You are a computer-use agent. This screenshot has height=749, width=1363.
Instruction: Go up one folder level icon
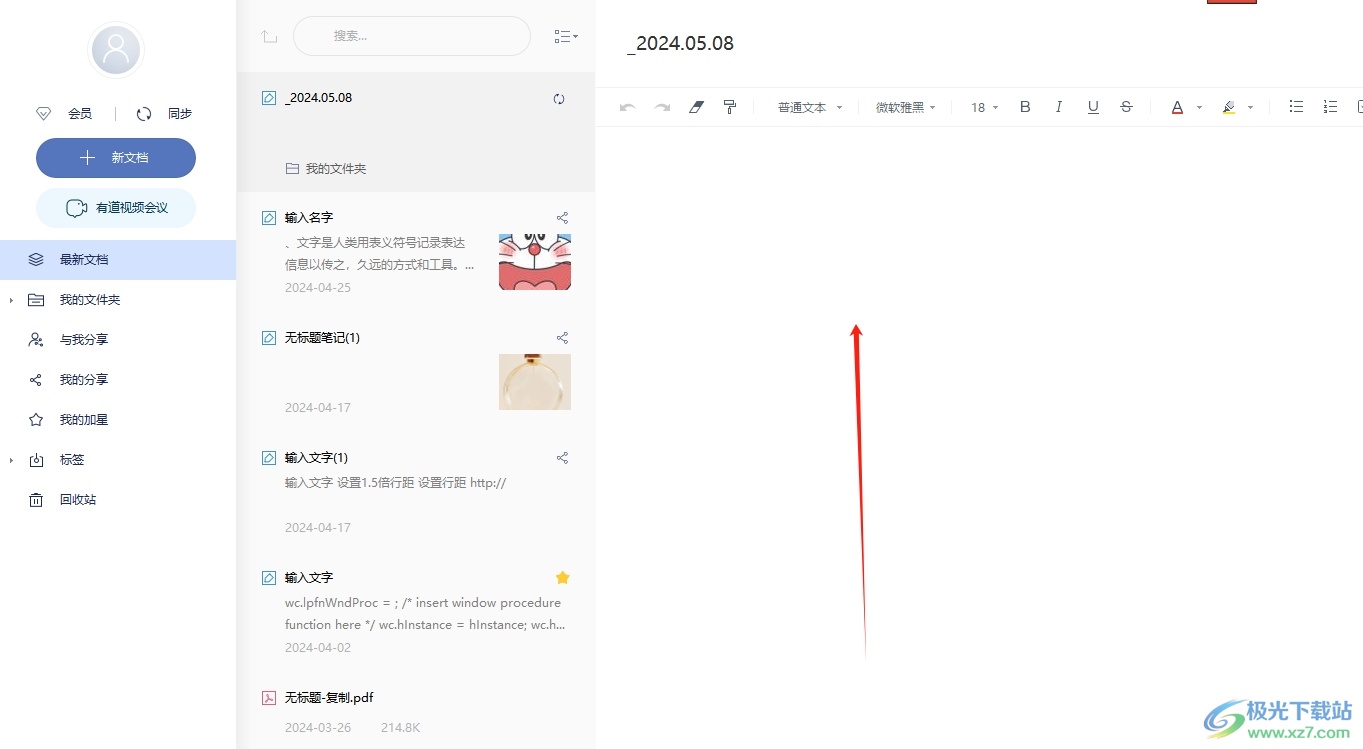tap(268, 36)
